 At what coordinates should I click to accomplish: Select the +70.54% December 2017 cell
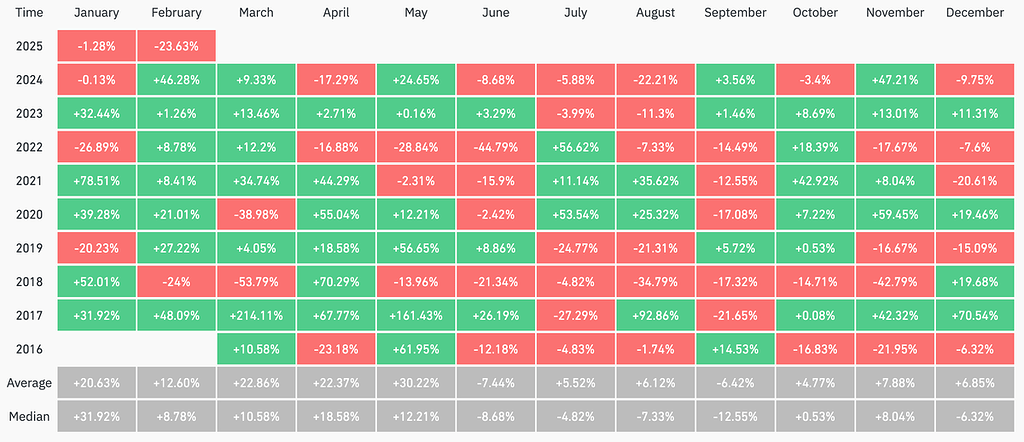tap(974, 316)
